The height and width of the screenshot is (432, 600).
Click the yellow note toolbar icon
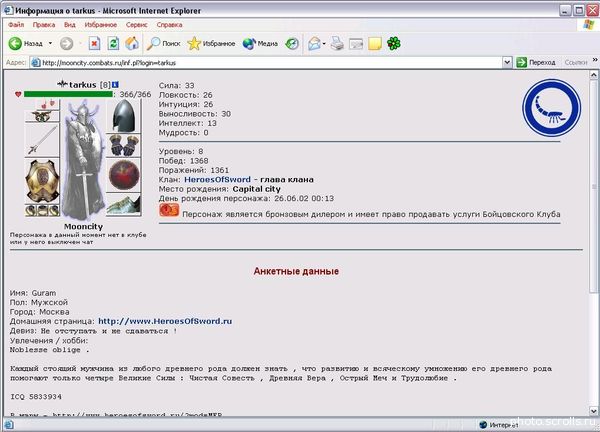click(x=375, y=44)
